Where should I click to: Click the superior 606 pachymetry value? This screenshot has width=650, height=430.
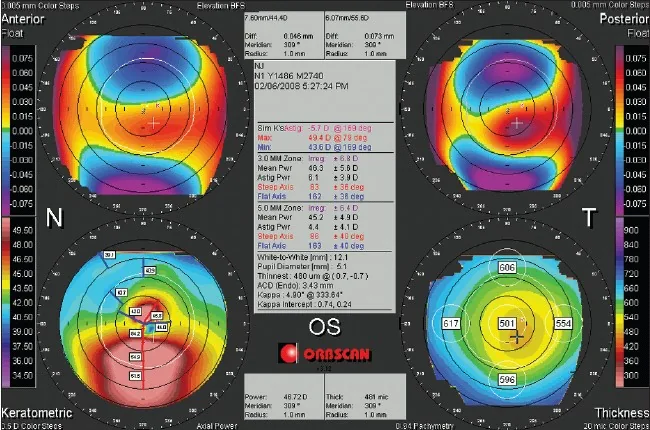click(507, 267)
